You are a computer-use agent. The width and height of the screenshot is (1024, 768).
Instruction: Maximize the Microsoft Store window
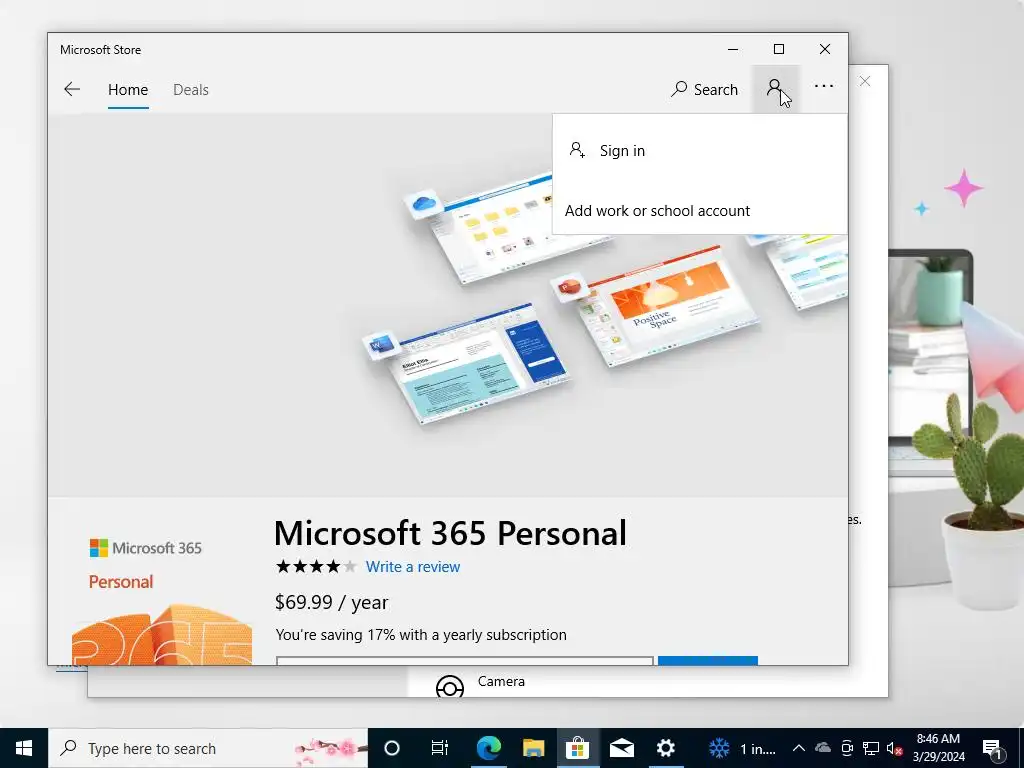pyautogui.click(x=778, y=49)
